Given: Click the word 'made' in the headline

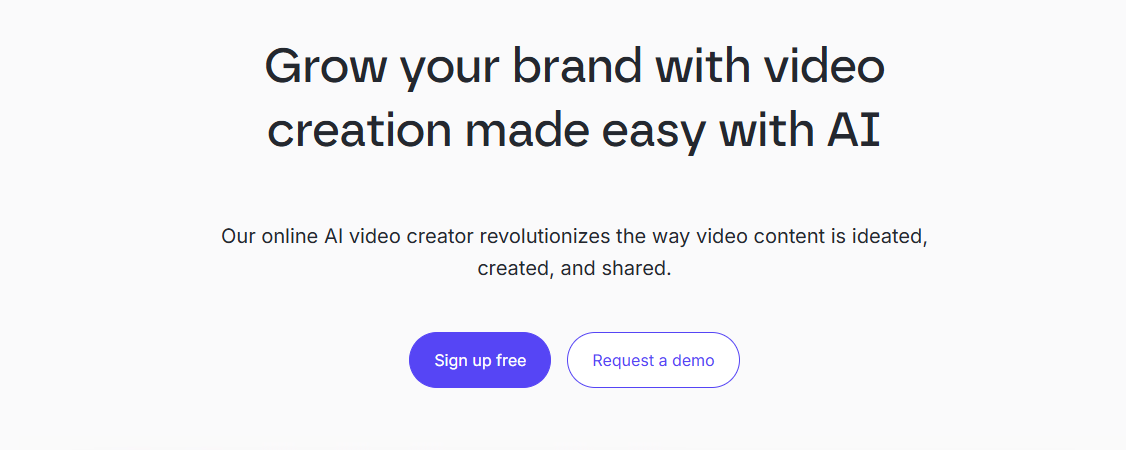Looking at the screenshot, I should (x=527, y=131).
